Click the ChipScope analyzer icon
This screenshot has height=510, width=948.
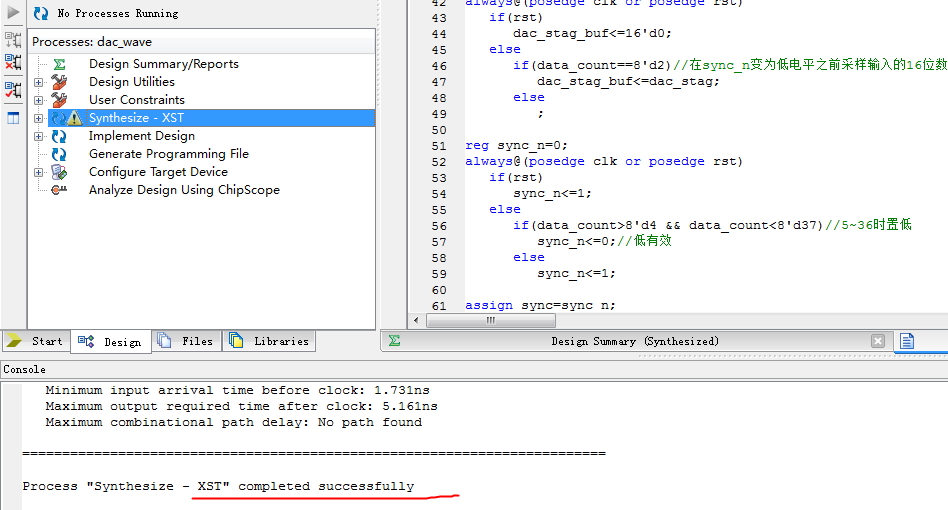59,190
